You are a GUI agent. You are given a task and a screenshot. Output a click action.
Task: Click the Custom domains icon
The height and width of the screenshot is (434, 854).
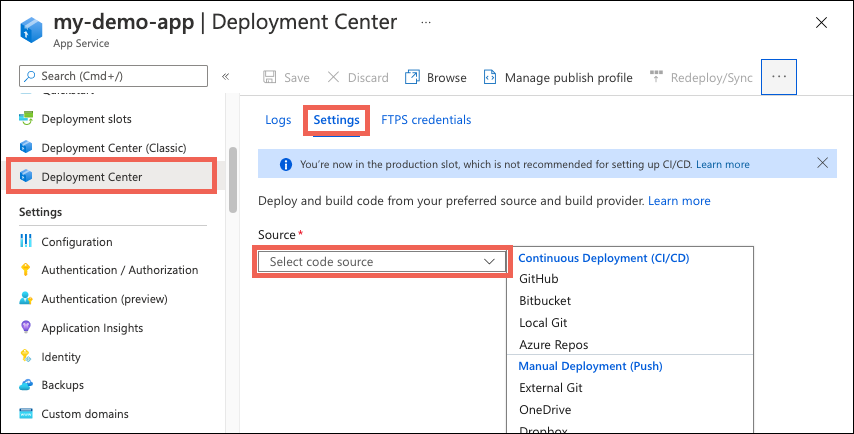(27, 414)
